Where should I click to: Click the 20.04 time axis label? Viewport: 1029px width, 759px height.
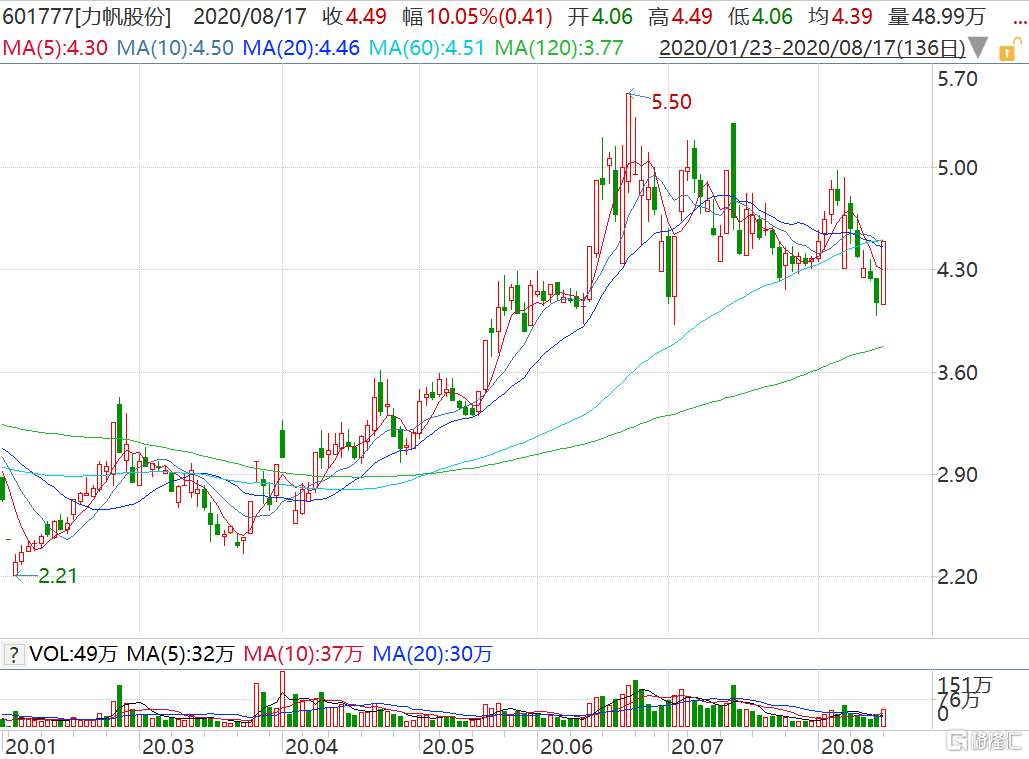point(312,747)
